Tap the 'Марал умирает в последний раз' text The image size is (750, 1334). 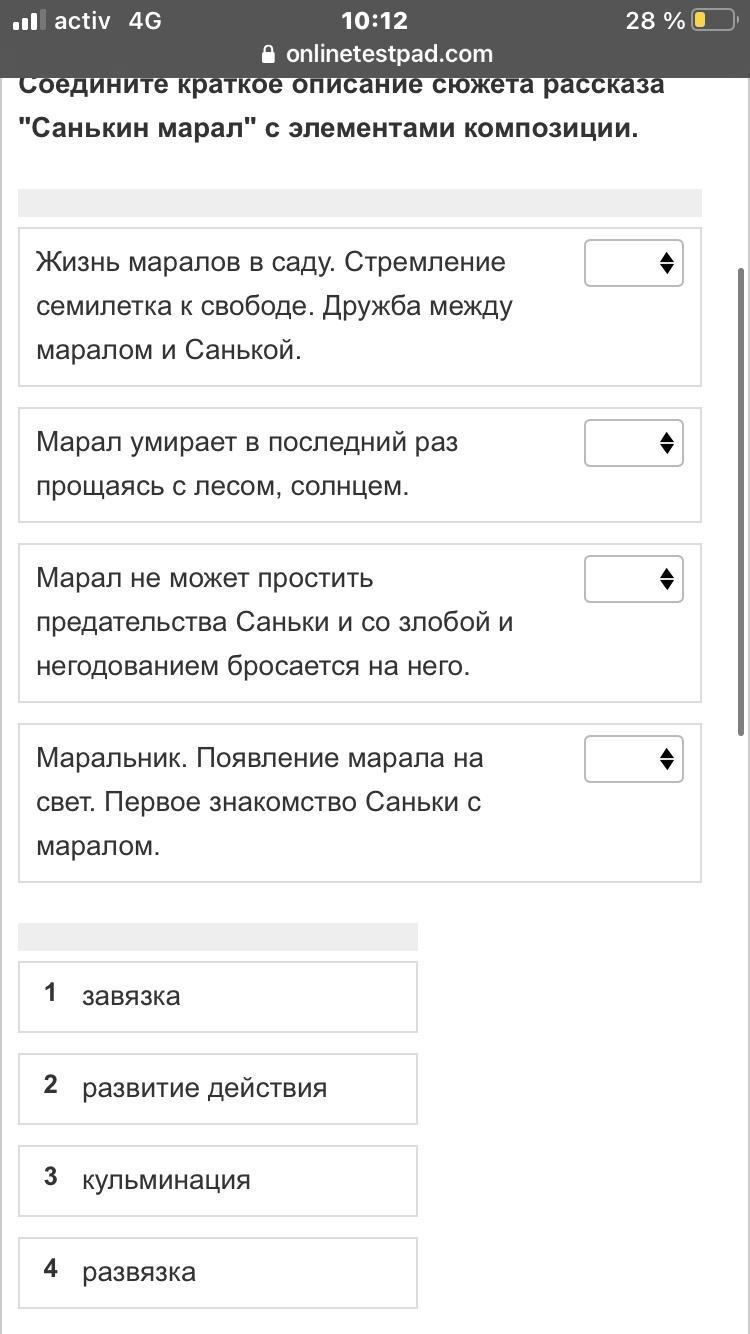pos(247,464)
